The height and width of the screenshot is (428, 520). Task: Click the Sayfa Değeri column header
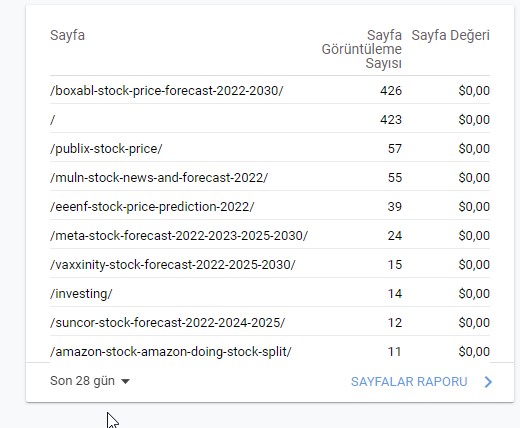[450, 35]
